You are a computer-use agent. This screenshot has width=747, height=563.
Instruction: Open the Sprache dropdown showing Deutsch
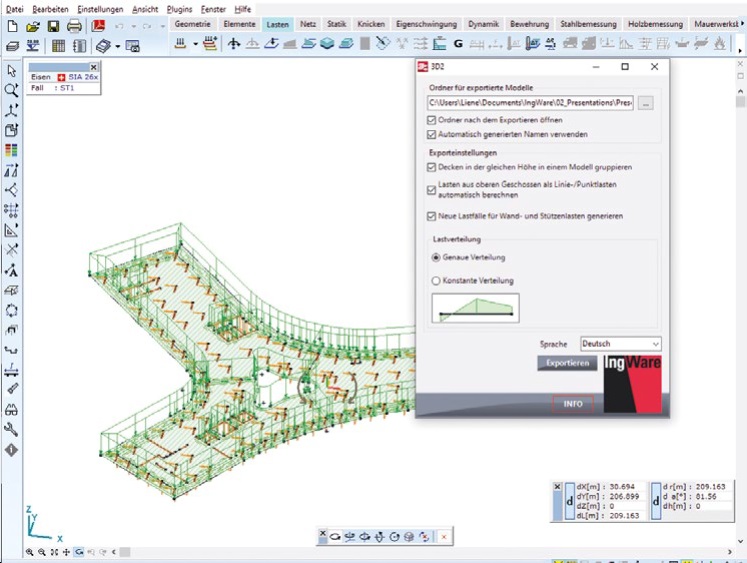coord(621,343)
